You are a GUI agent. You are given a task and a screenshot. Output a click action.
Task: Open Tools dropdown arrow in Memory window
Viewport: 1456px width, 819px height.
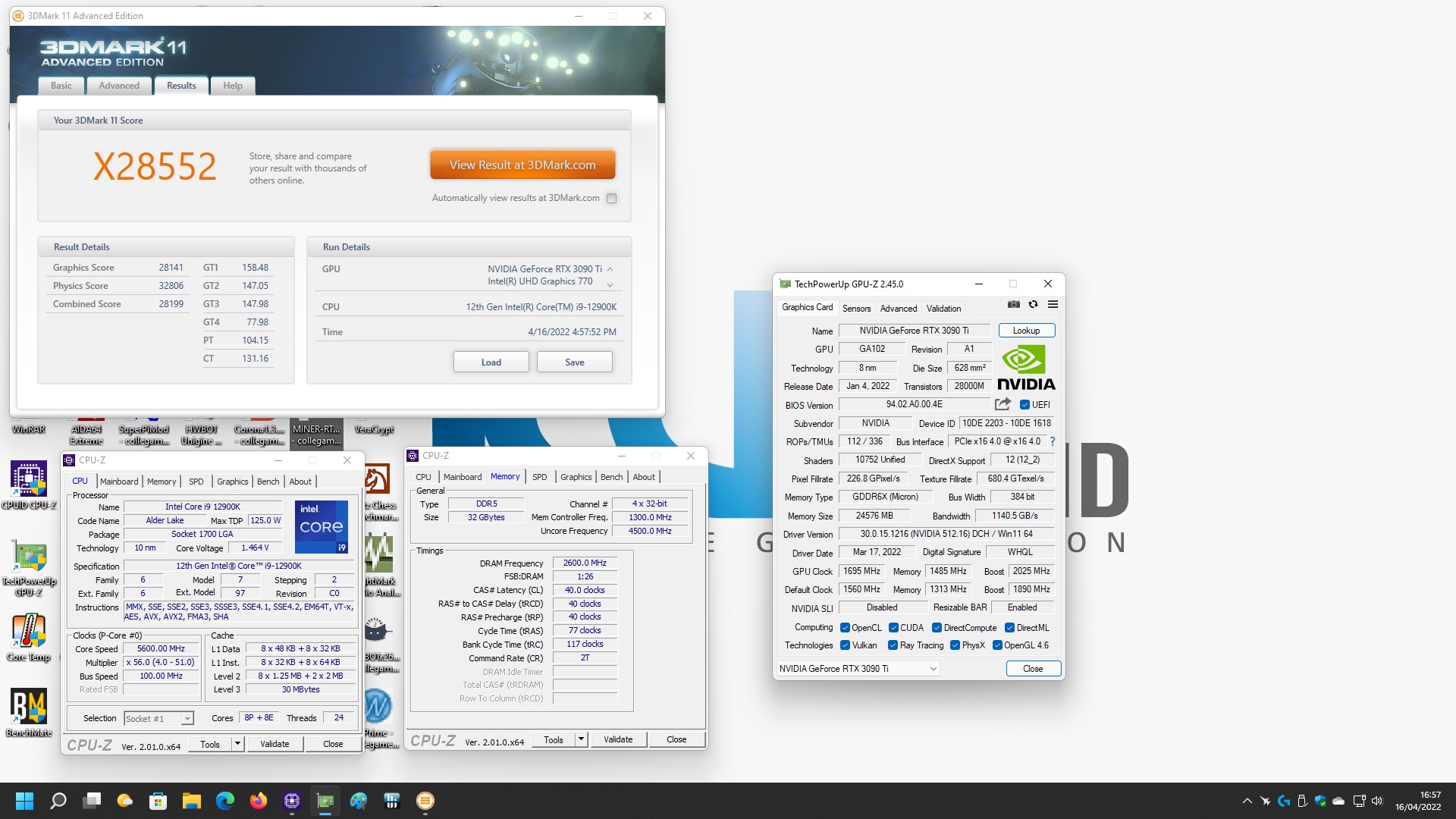(581, 739)
